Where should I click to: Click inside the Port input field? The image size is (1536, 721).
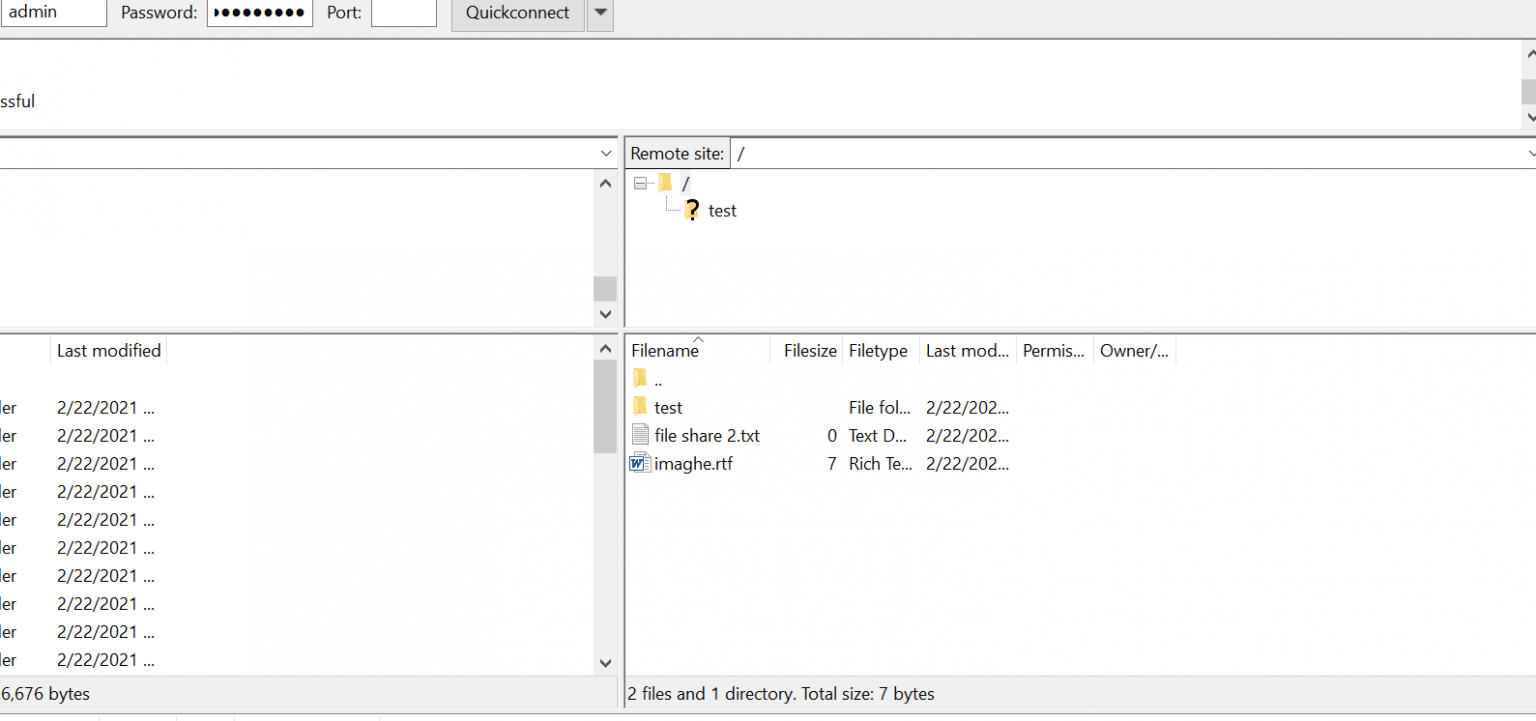pyautogui.click(x=403, y=13)
